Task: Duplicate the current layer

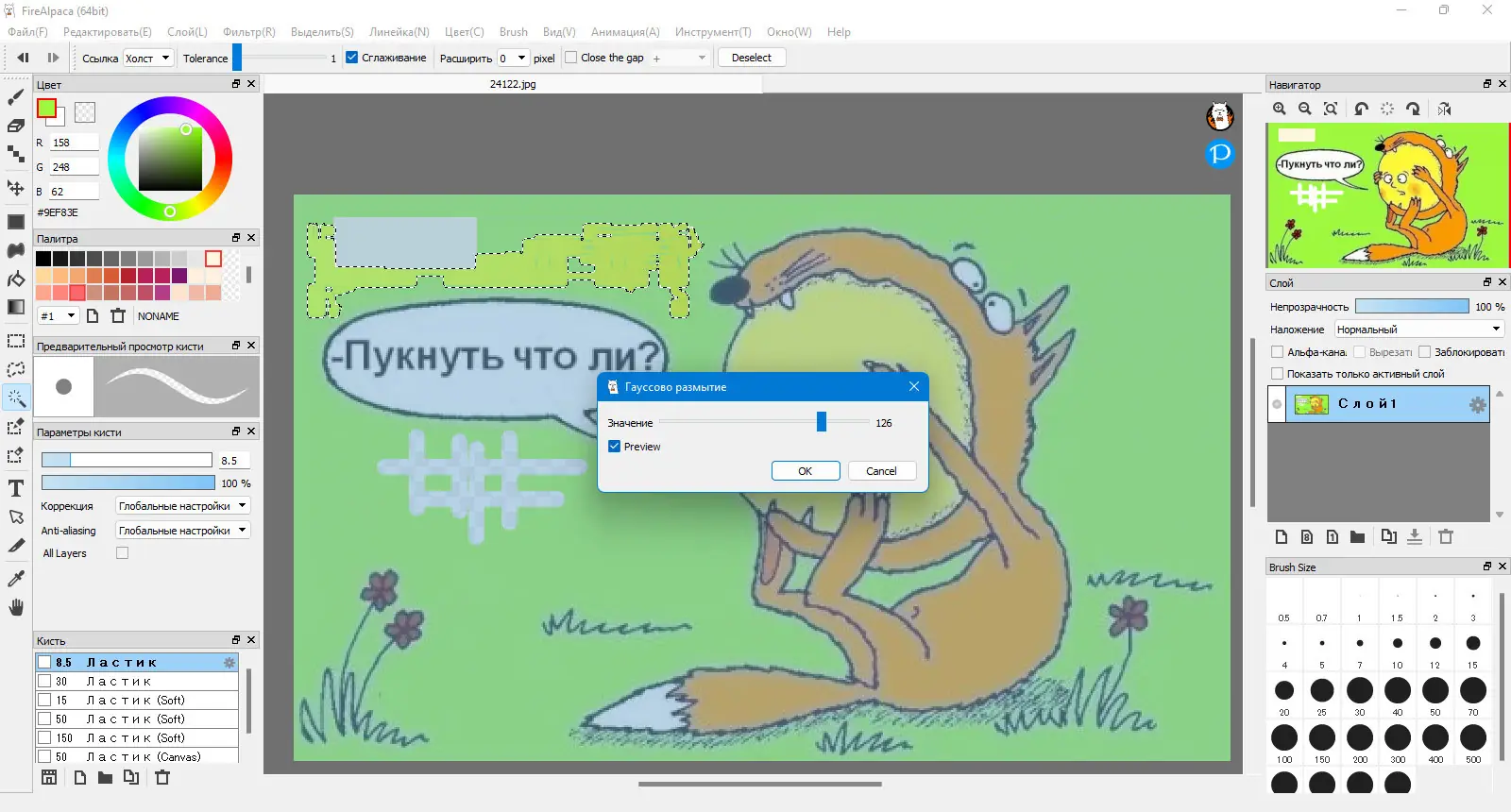Action: pyautogui.click(x=1388, y=536)
